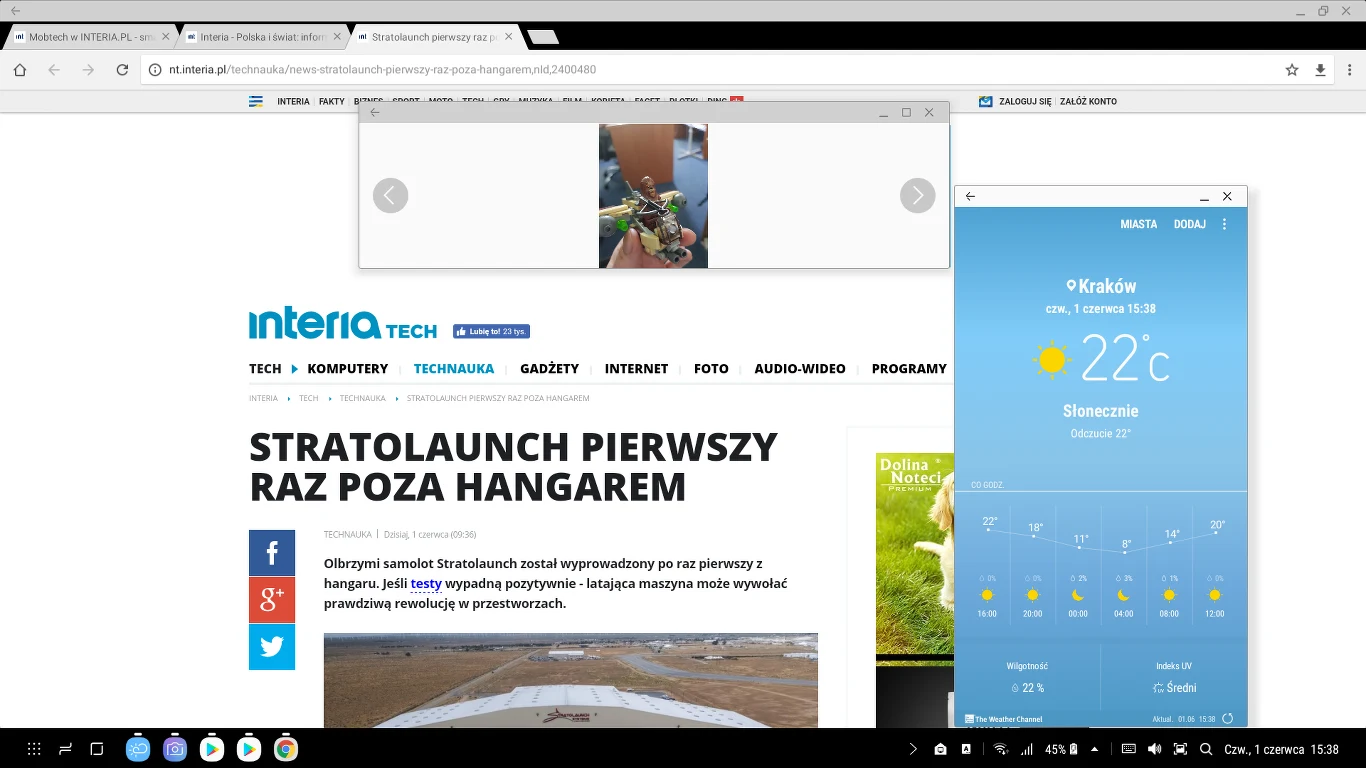Image resolution: width=1366 pixels, height=768 pixels.
Task: Open the Interia hamburger menu icon
Action: [256, 101]
